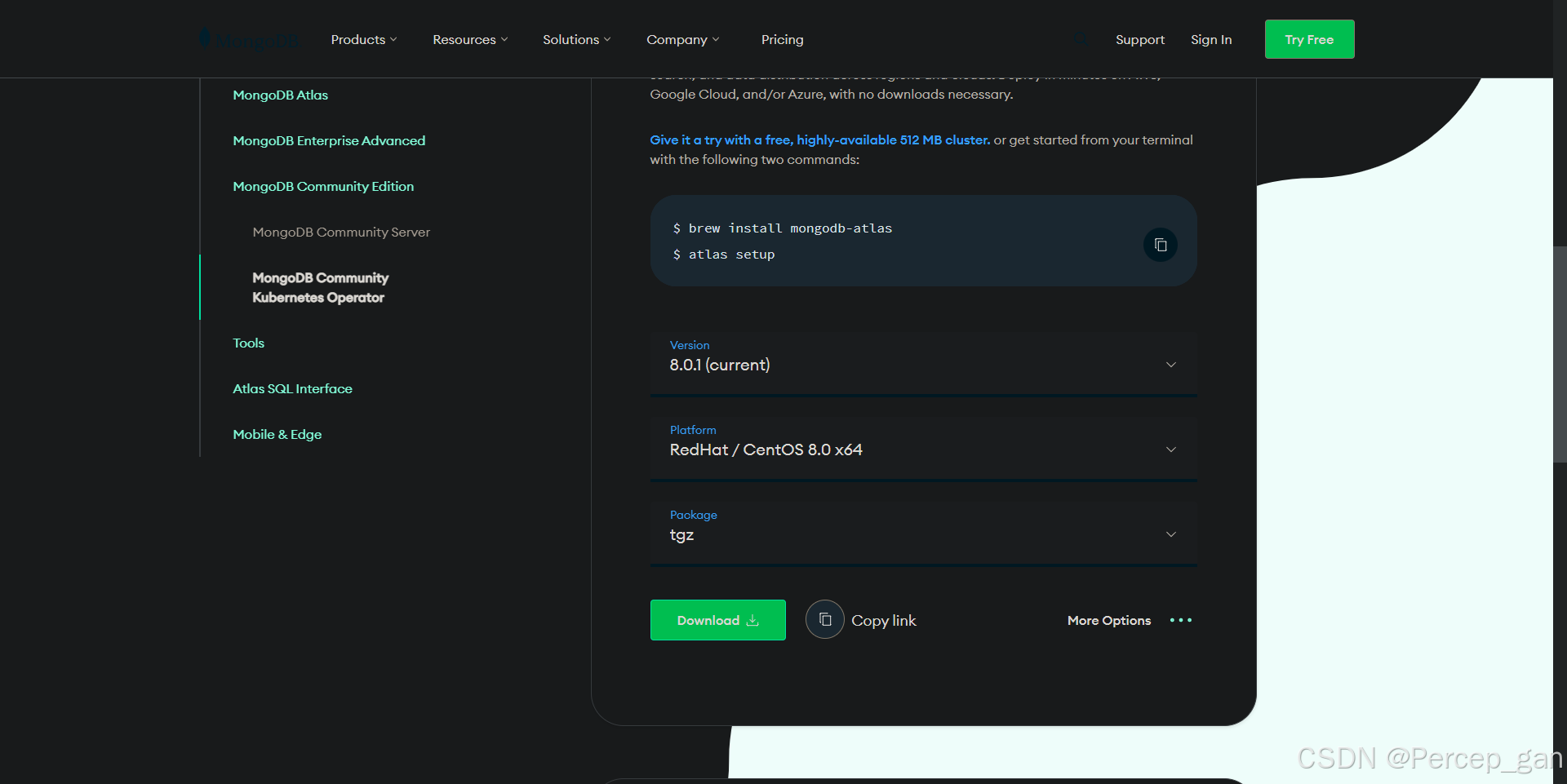Click the three-dot More Options icon
This screenshot has width=1567, height=784.
(x=1180, y=620)
